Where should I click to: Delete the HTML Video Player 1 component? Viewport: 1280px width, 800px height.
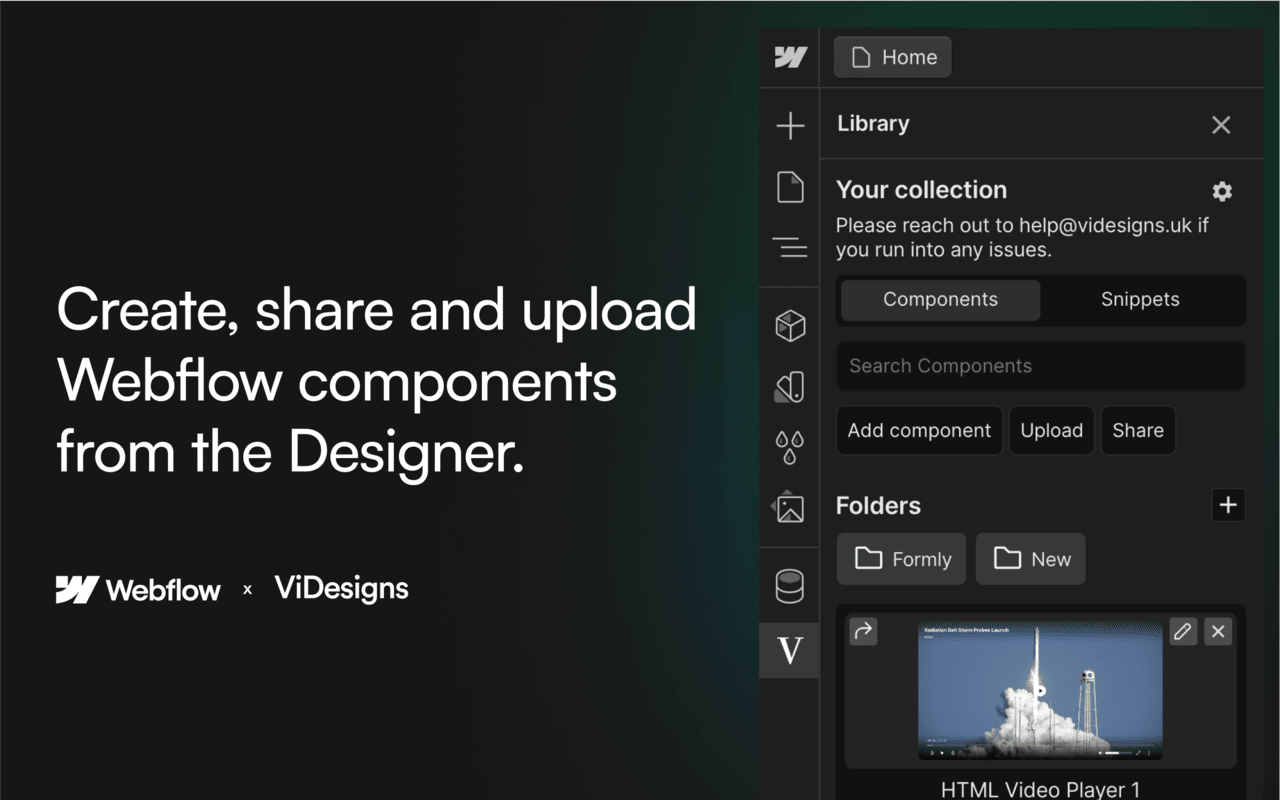pyautogui.click(x=1218, y=631)
